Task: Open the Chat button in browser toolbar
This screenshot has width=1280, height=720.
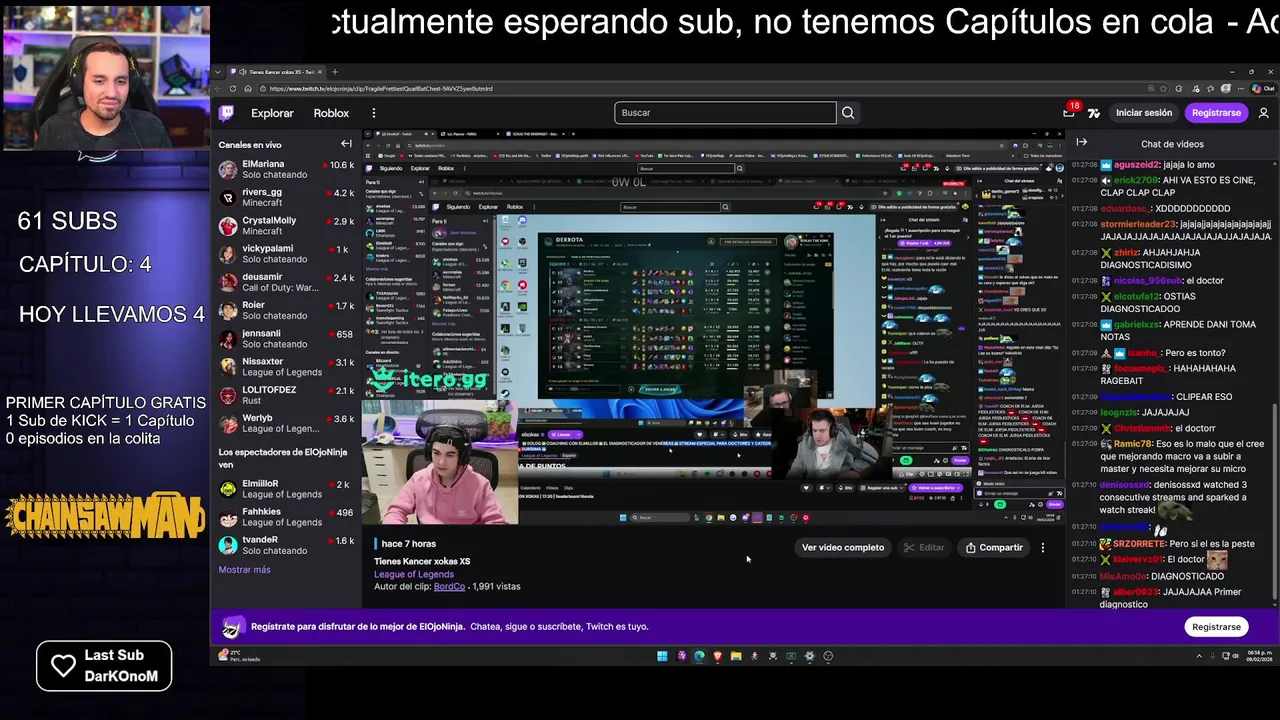Action: pos(1265,88)
